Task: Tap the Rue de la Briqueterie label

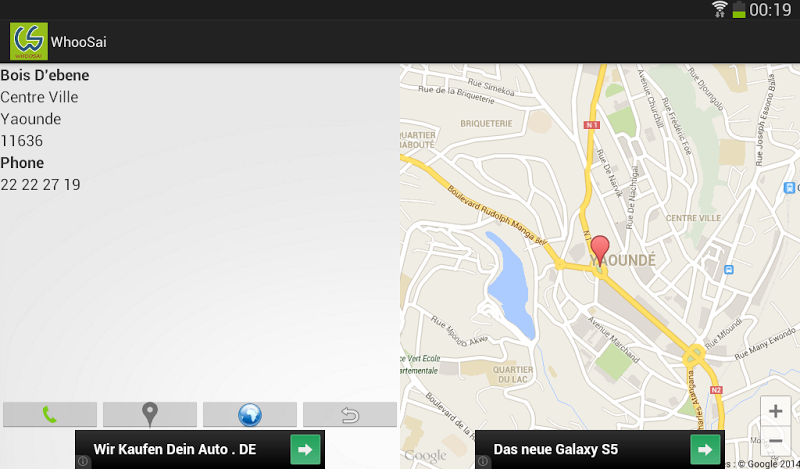Action: (456, 94)
